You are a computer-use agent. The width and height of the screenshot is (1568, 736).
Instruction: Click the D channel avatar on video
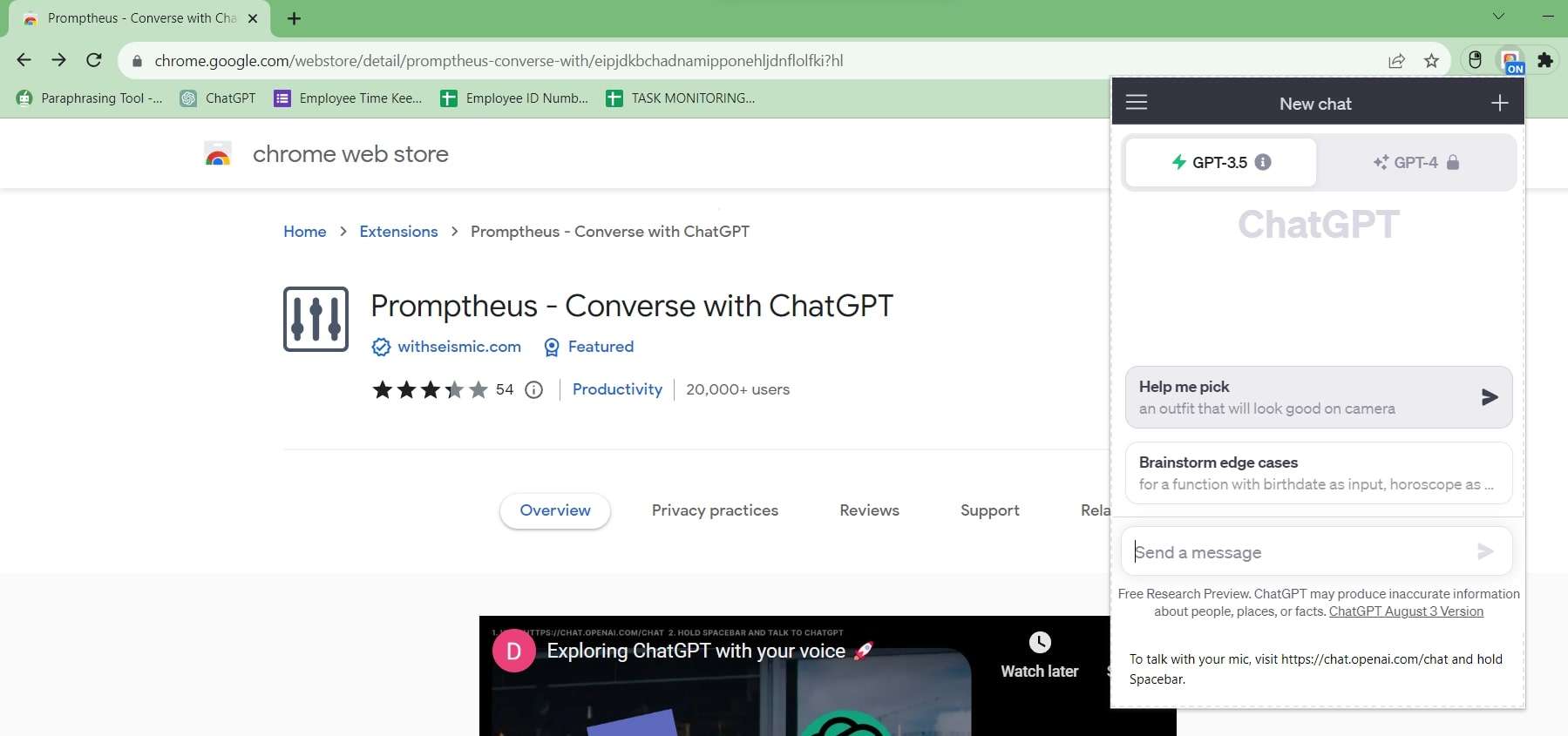[x=513, y=651]
